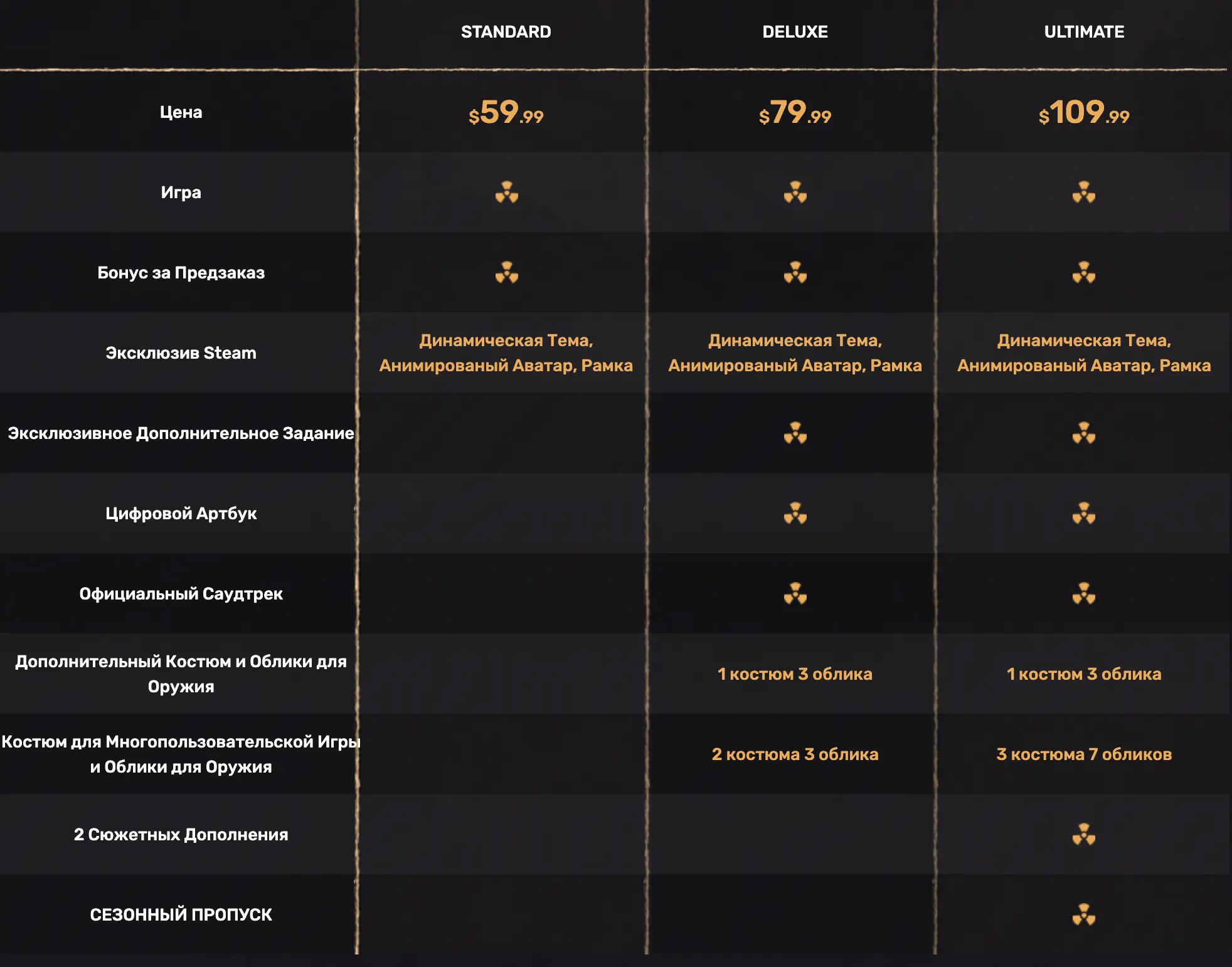Click the Ultimate '3 костюма 7 обликов' text
1232x967 pixels.
pyautogui.click(x=1084, y=754)
